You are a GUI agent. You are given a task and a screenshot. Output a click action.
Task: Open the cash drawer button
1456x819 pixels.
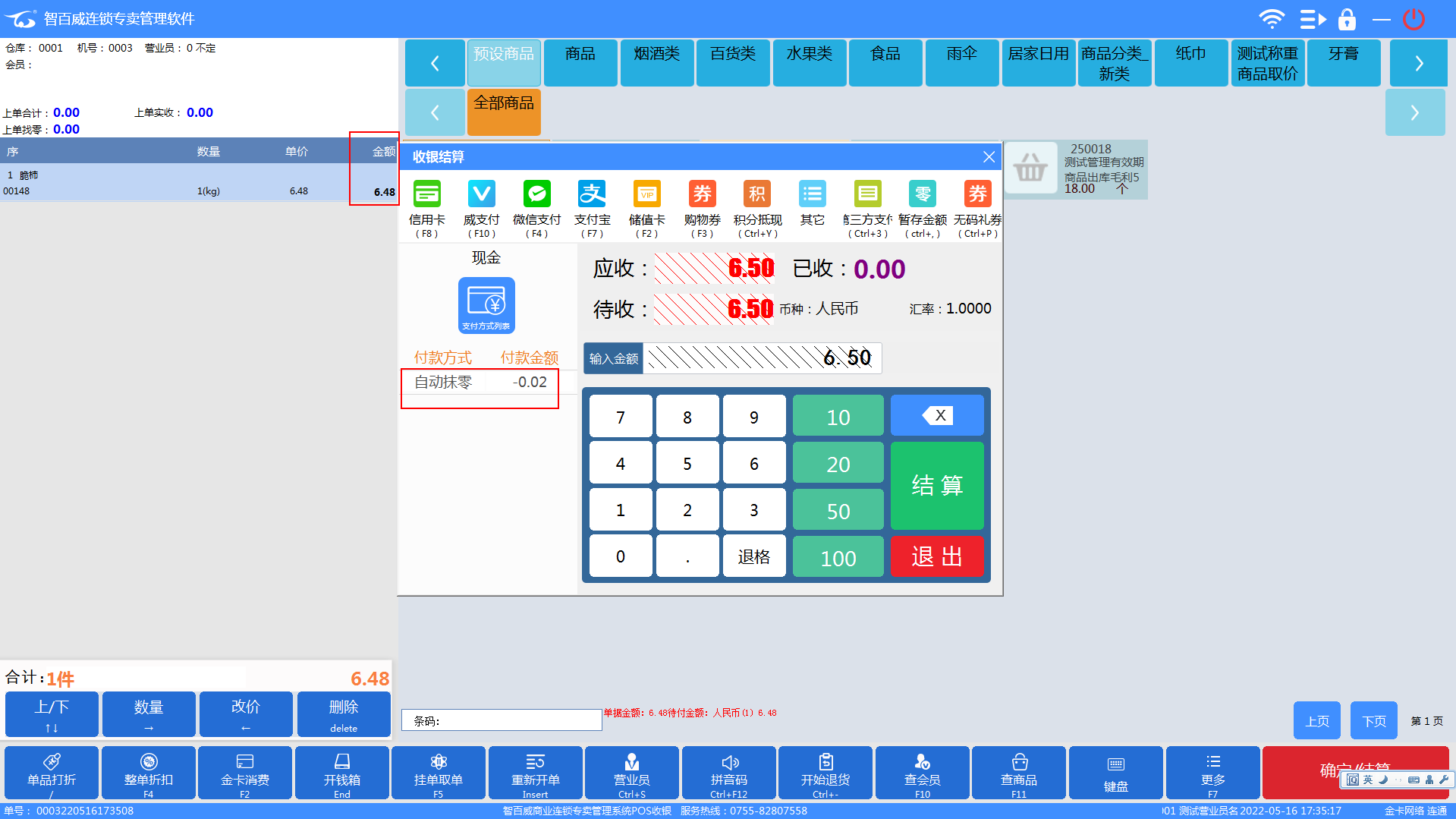tap(341, 772)
